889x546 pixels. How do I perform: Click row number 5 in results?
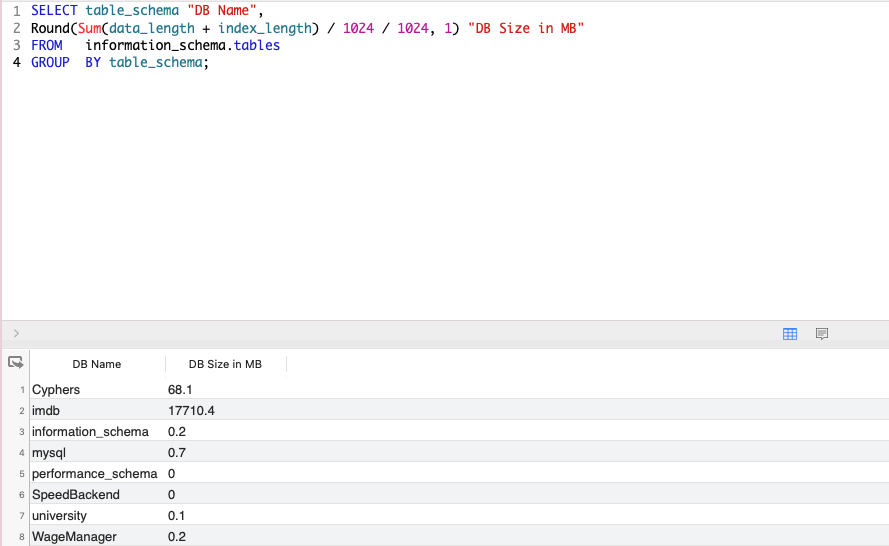[22, 473]
